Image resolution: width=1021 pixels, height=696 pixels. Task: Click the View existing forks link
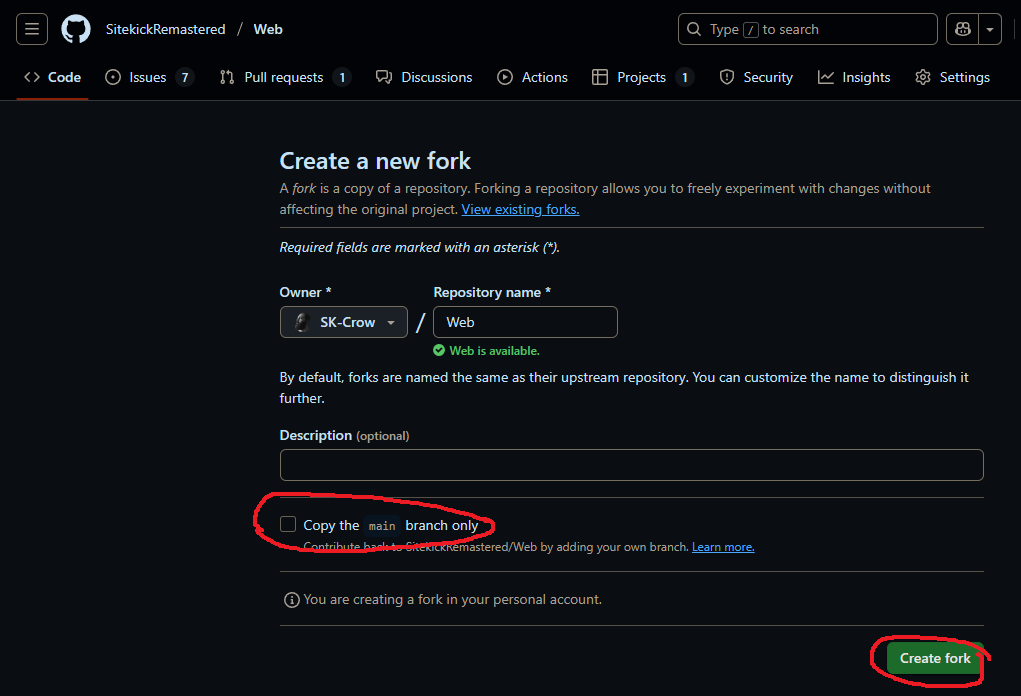tap(520, 210)
